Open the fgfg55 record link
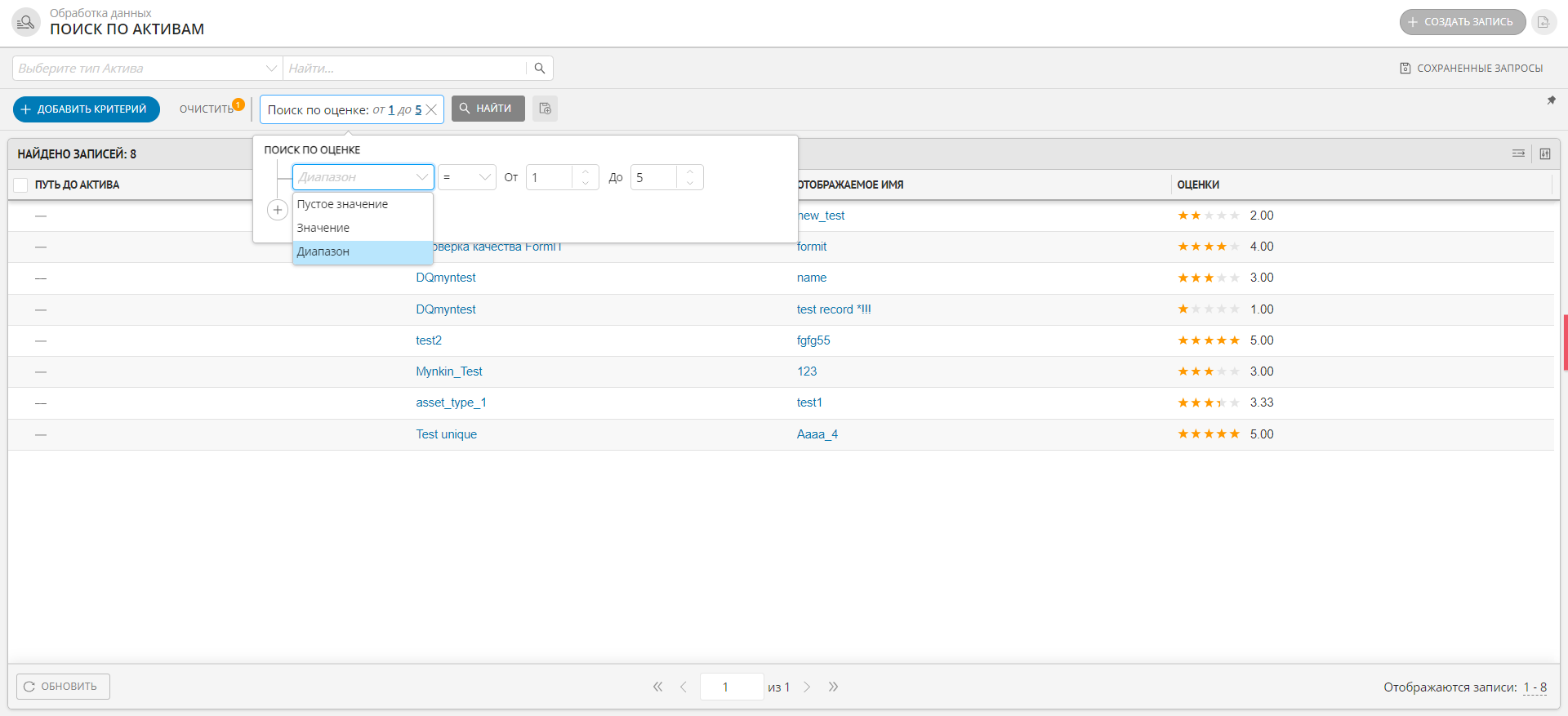 tap(813, 340)
